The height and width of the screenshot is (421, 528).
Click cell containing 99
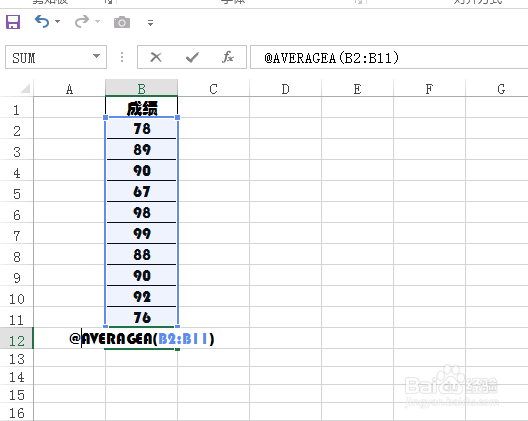[141, 233]
